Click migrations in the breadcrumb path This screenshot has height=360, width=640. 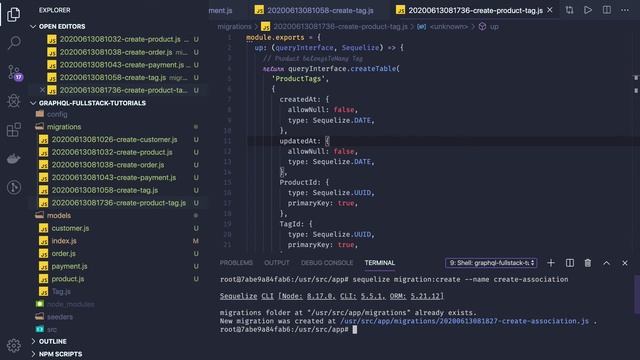click(x=234, y=27)
